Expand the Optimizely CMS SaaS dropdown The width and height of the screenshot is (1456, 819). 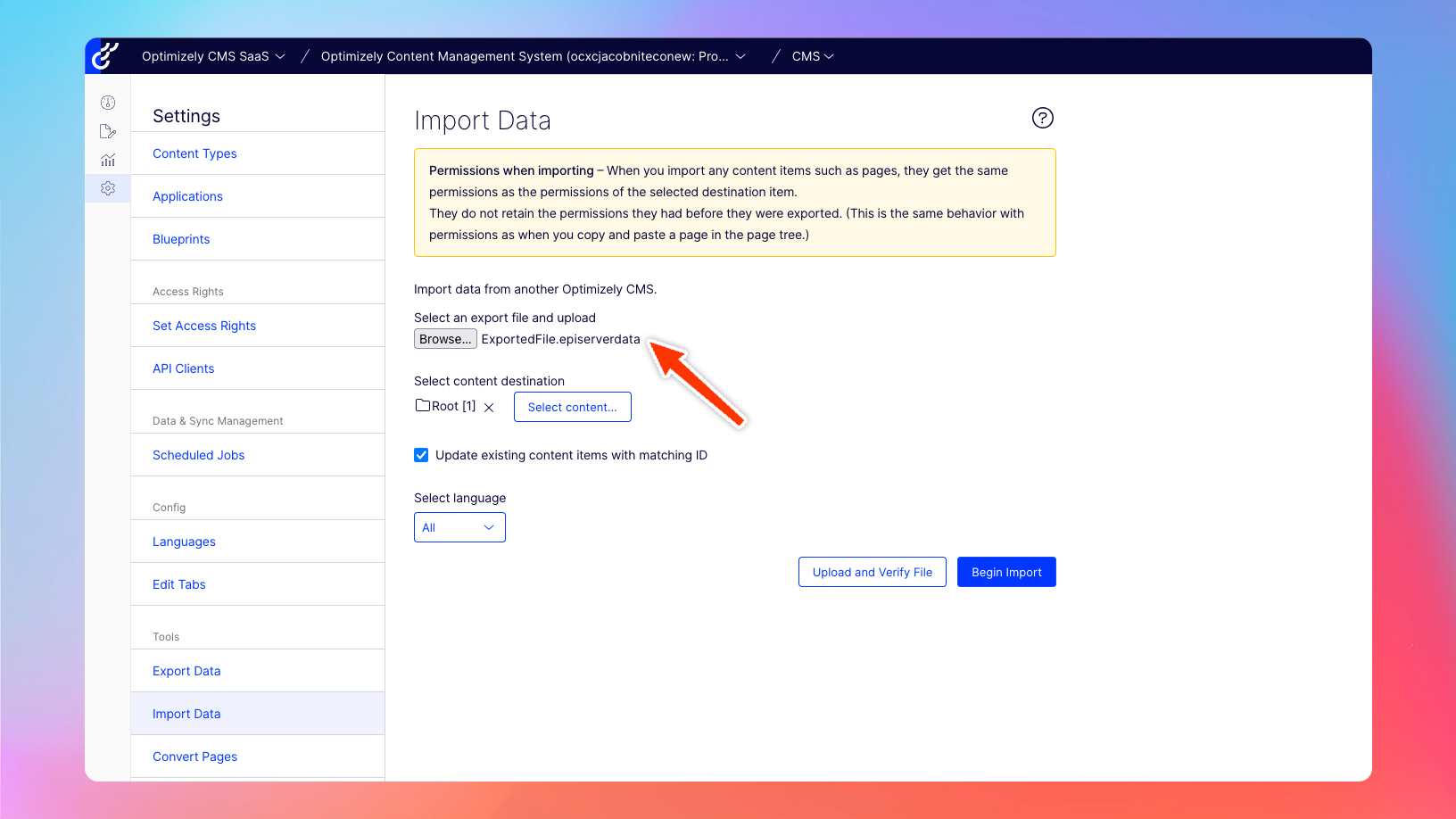click(213, 56)
